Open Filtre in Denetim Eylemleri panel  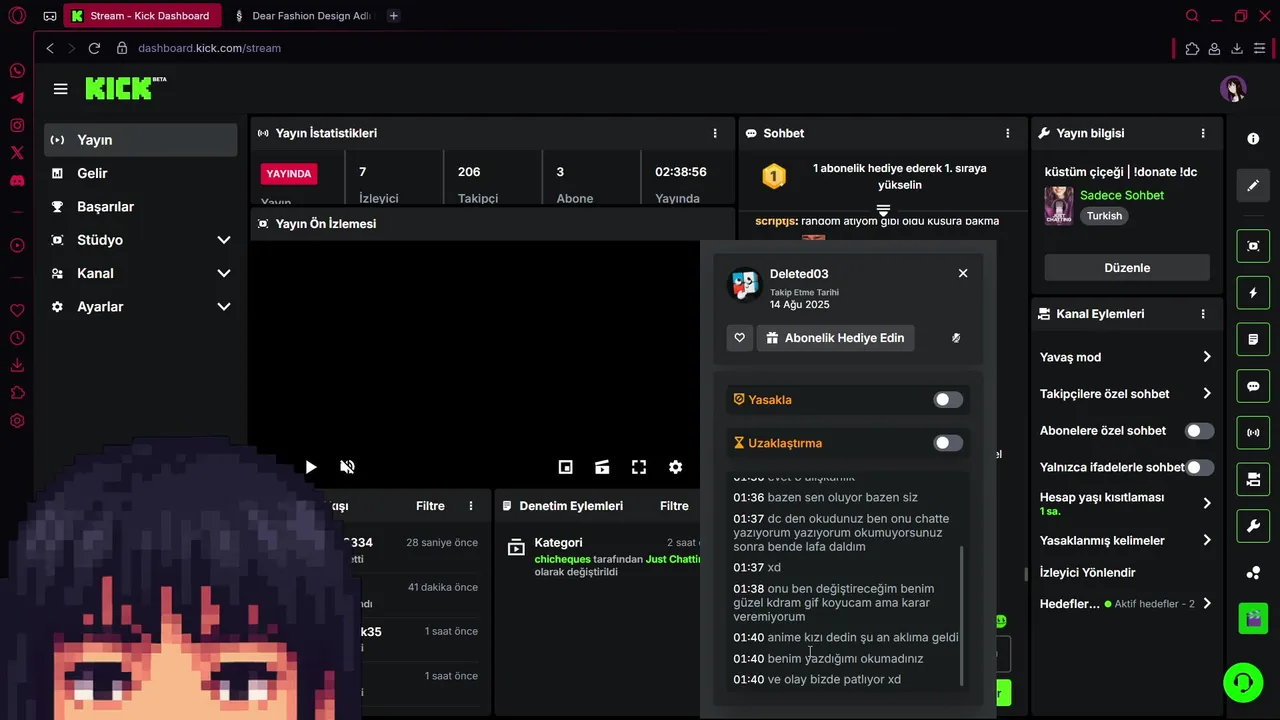click(674, 506)
